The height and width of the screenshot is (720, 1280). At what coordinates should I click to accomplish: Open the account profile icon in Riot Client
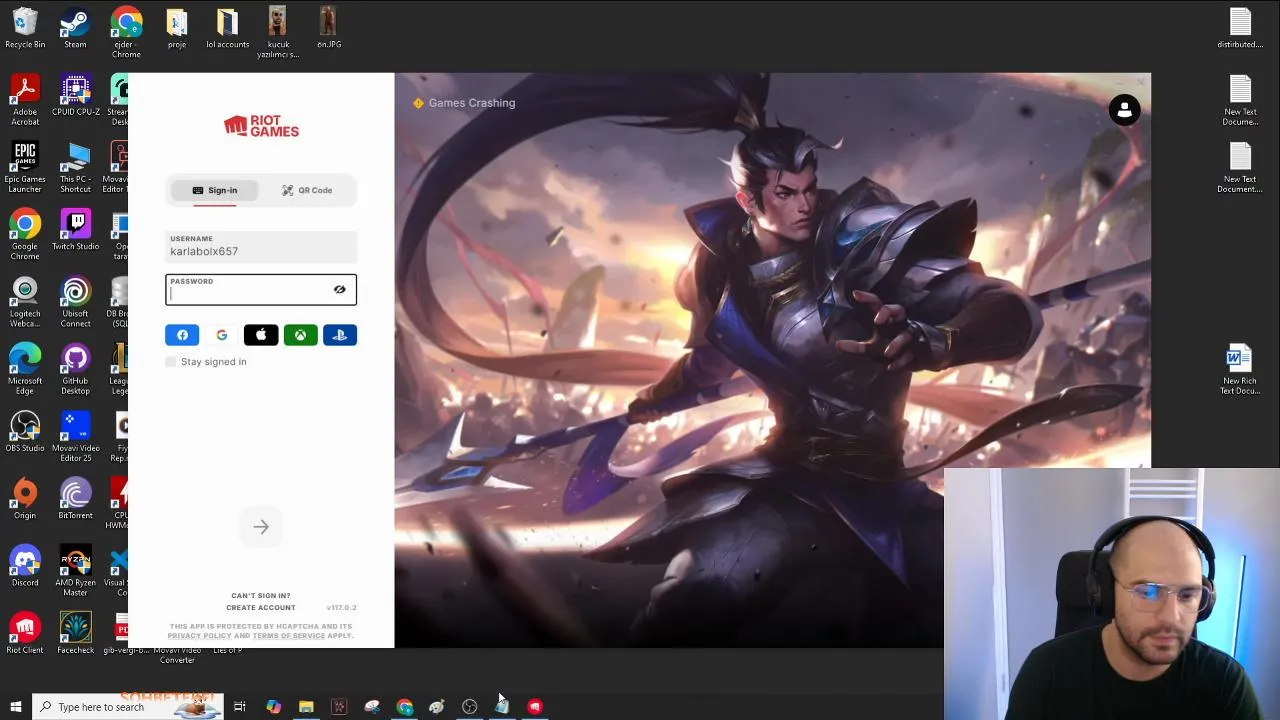click(1125, 110)
